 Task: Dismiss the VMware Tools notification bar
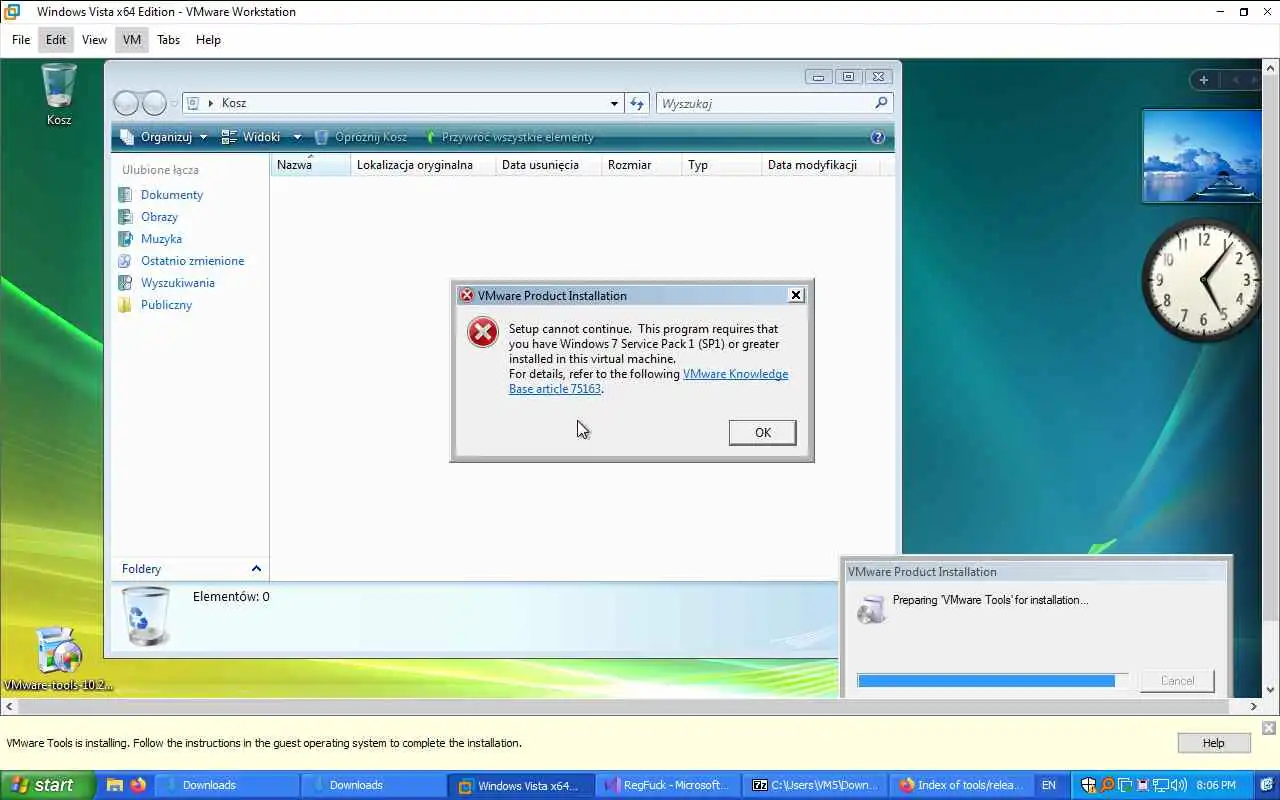pyautogui.click(x=1269, y=728)
